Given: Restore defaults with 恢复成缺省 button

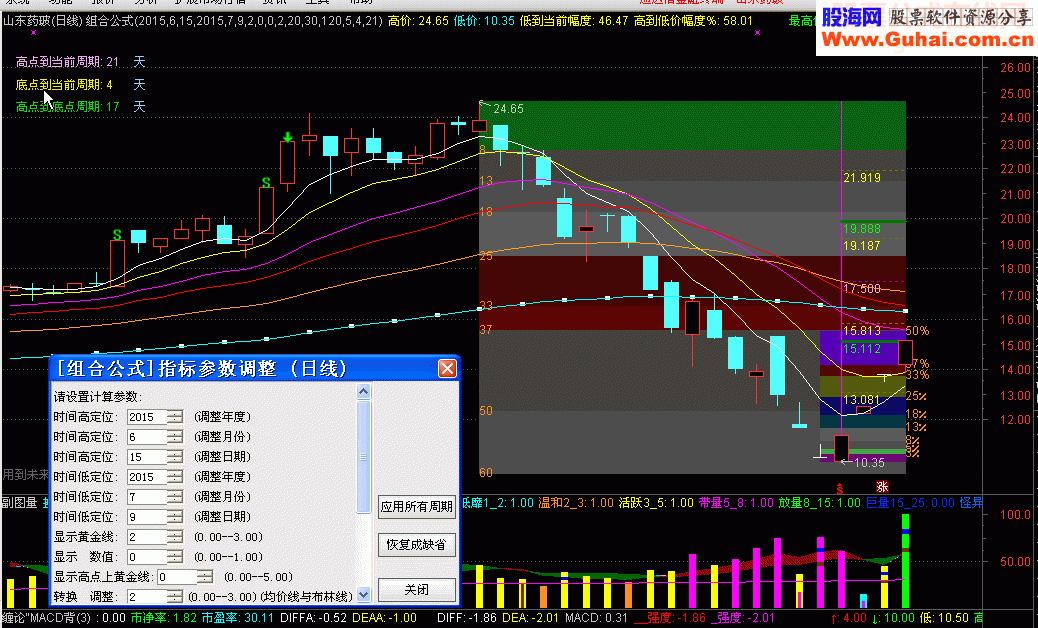Looking at the screenshot, I should pos(416,545).
